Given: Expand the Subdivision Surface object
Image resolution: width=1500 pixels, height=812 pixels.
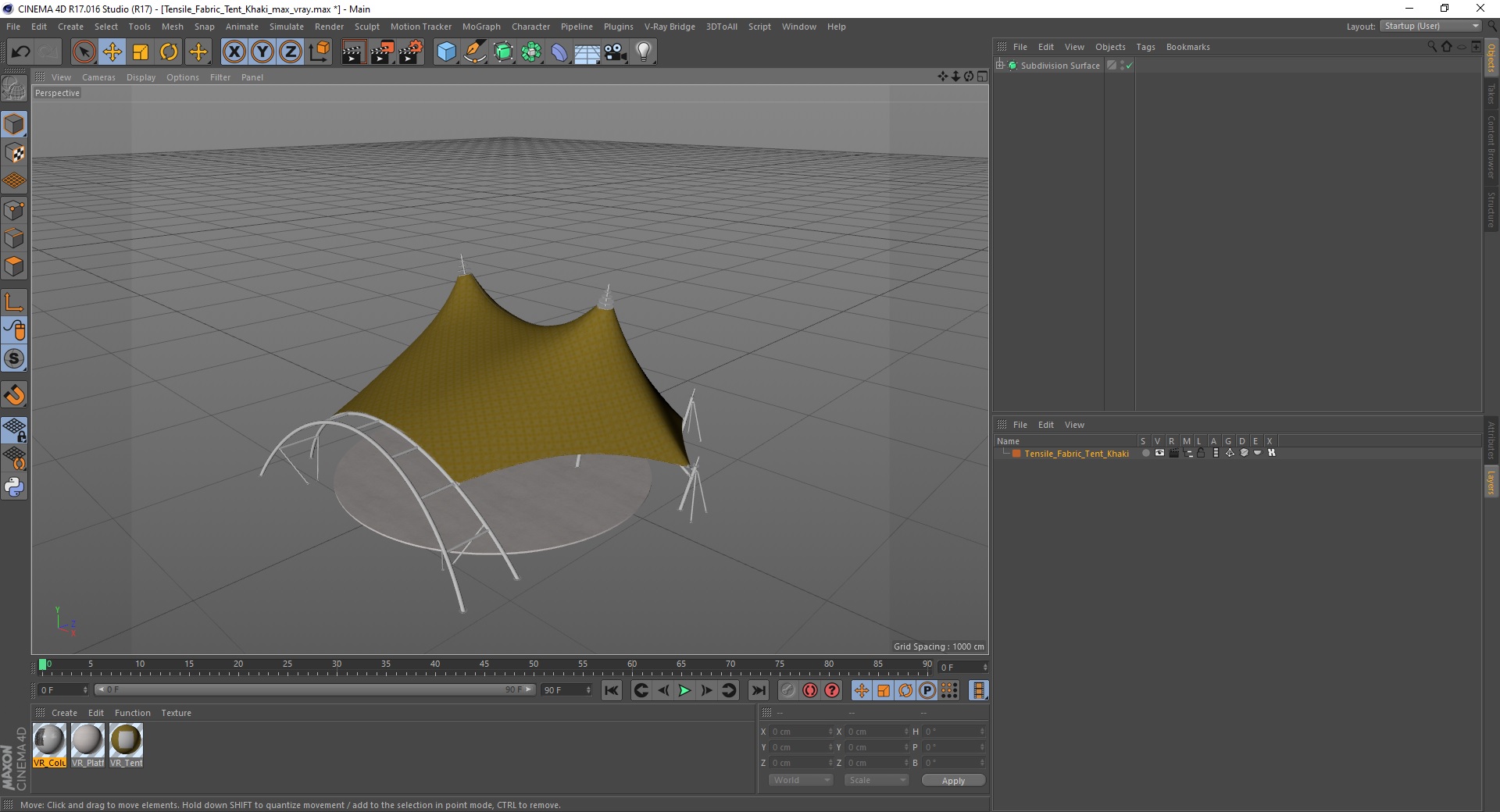Looking at the screenshot, I should coord(1000,66).
